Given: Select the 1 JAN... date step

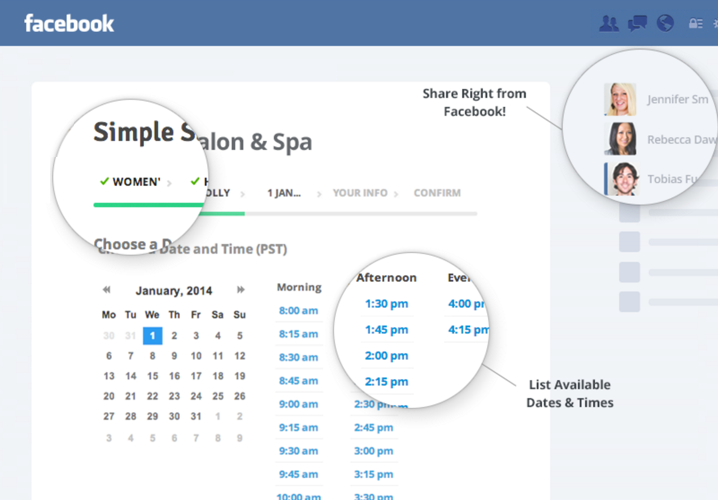Looking at the screenshot, I should point(284,193).
